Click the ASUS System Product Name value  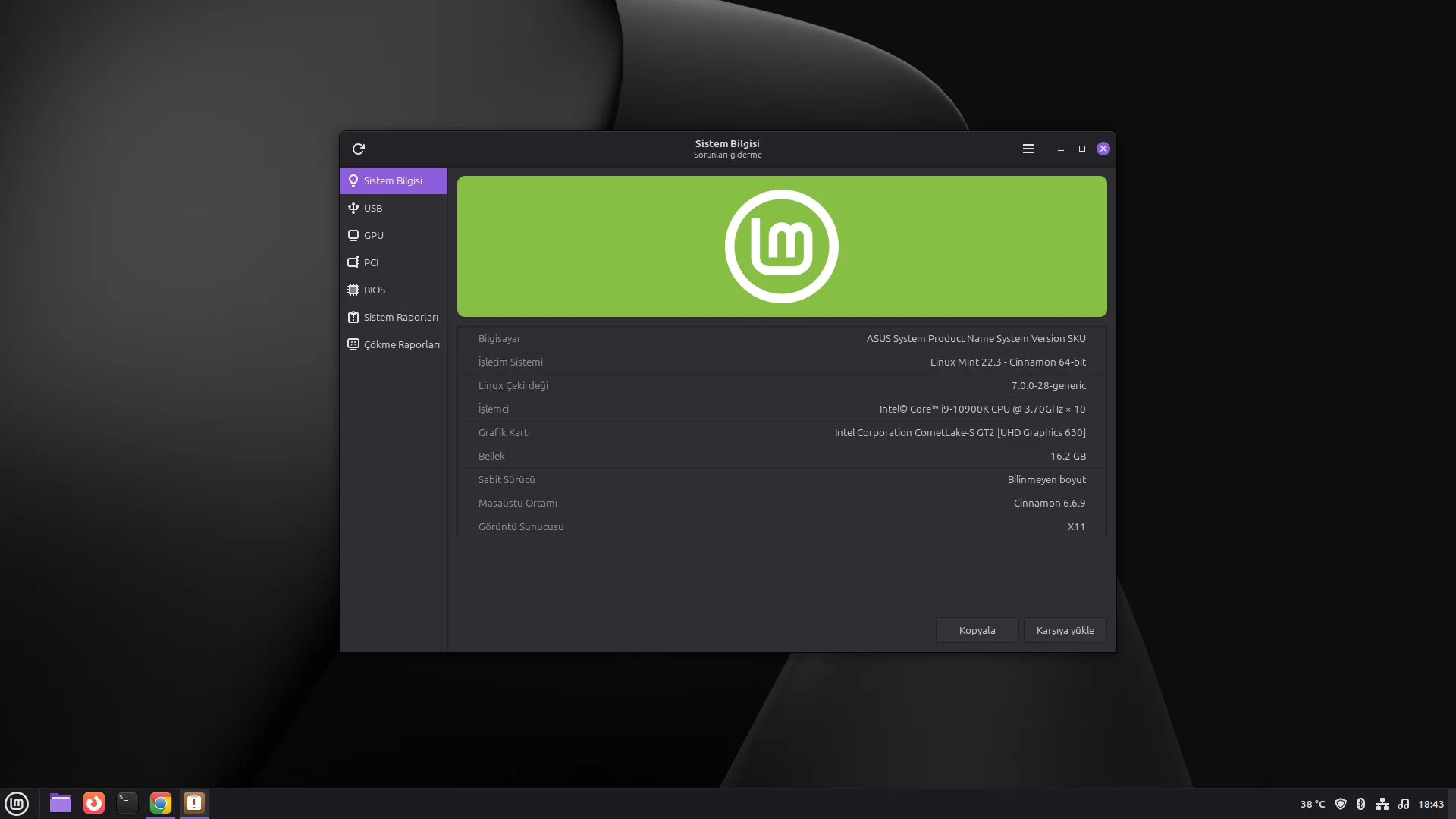tap(976, 338)
